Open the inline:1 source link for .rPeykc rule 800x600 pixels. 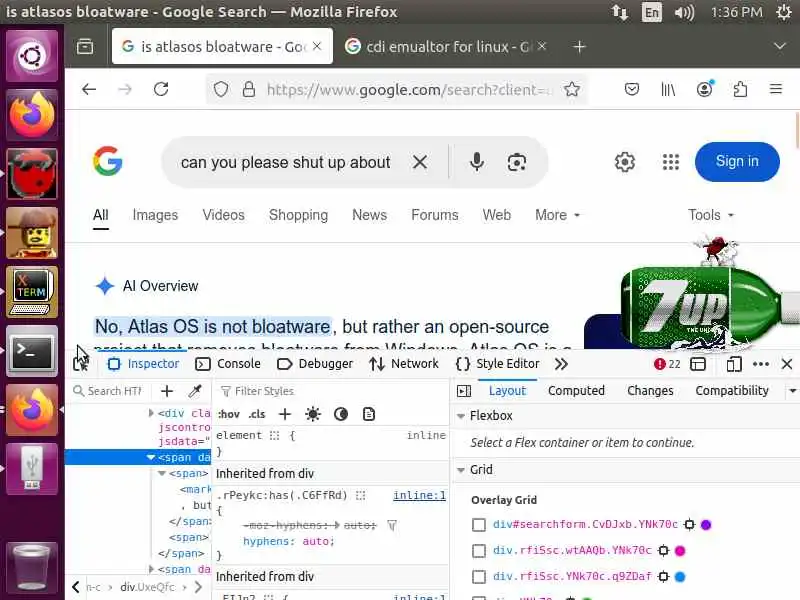419,495
